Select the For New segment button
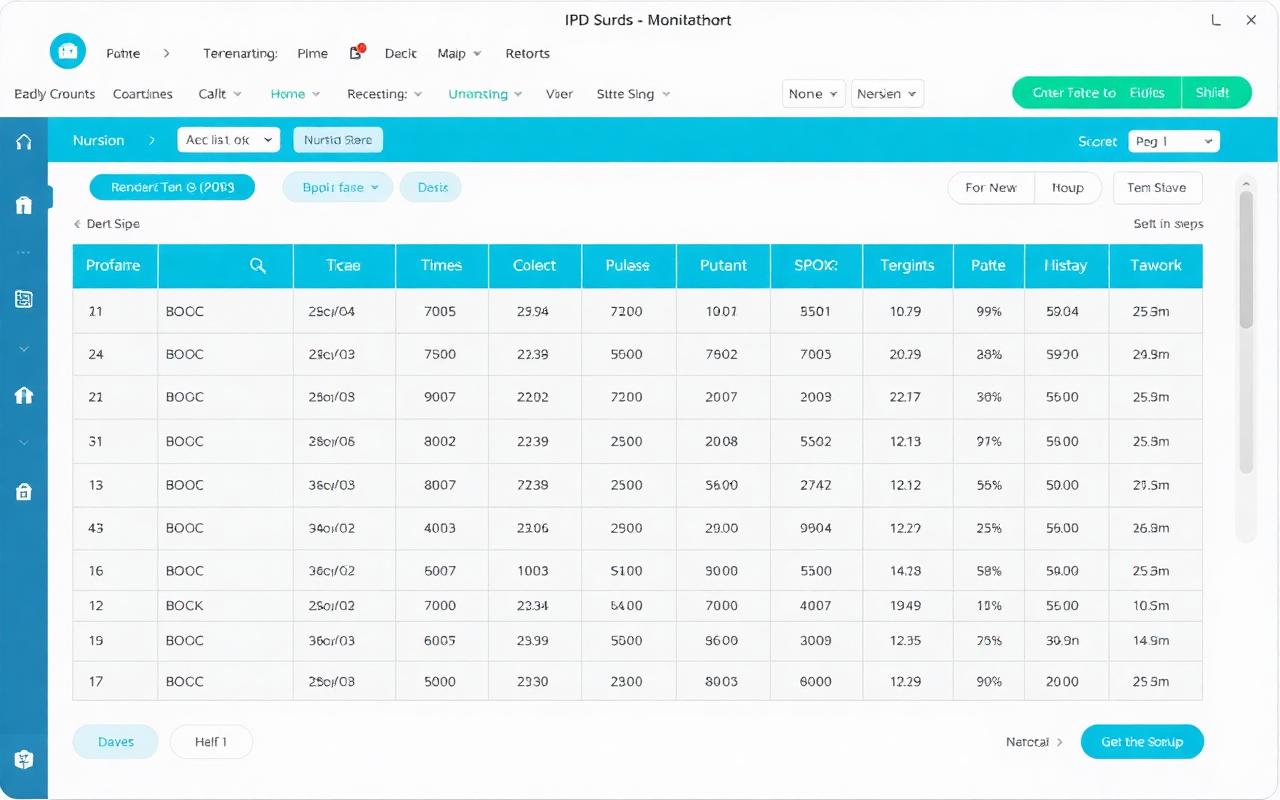The width and height of the screenshot is (1280, 800). point(990,188)
